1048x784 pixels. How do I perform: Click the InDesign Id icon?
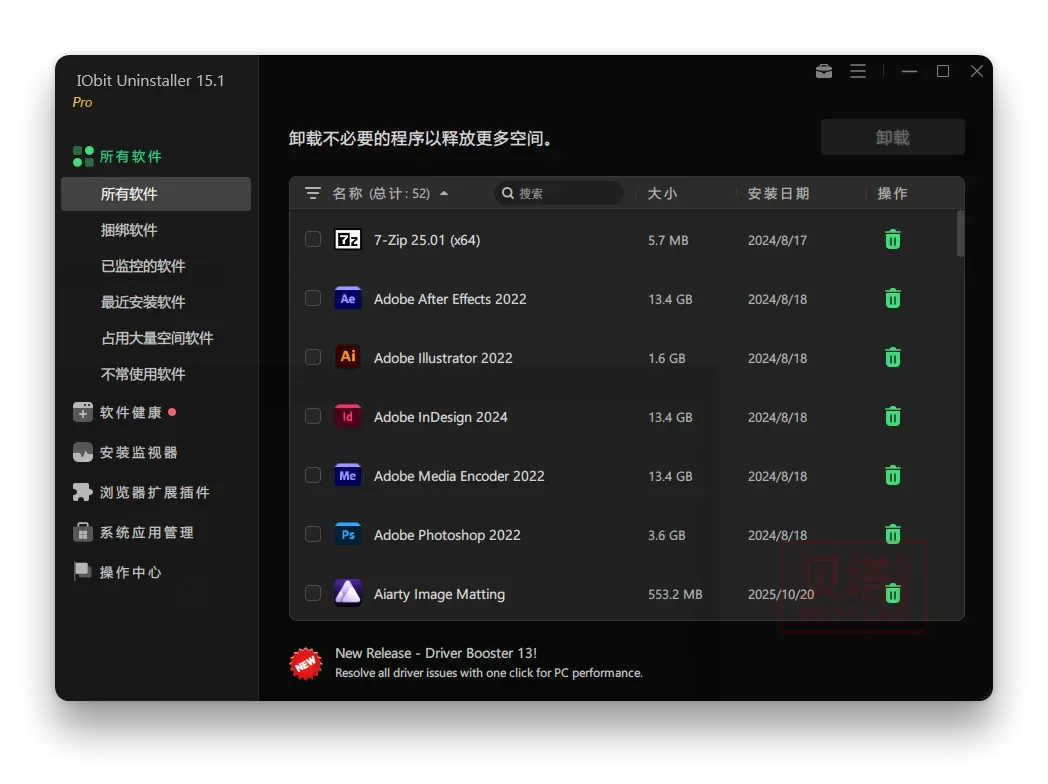(348, 416)
